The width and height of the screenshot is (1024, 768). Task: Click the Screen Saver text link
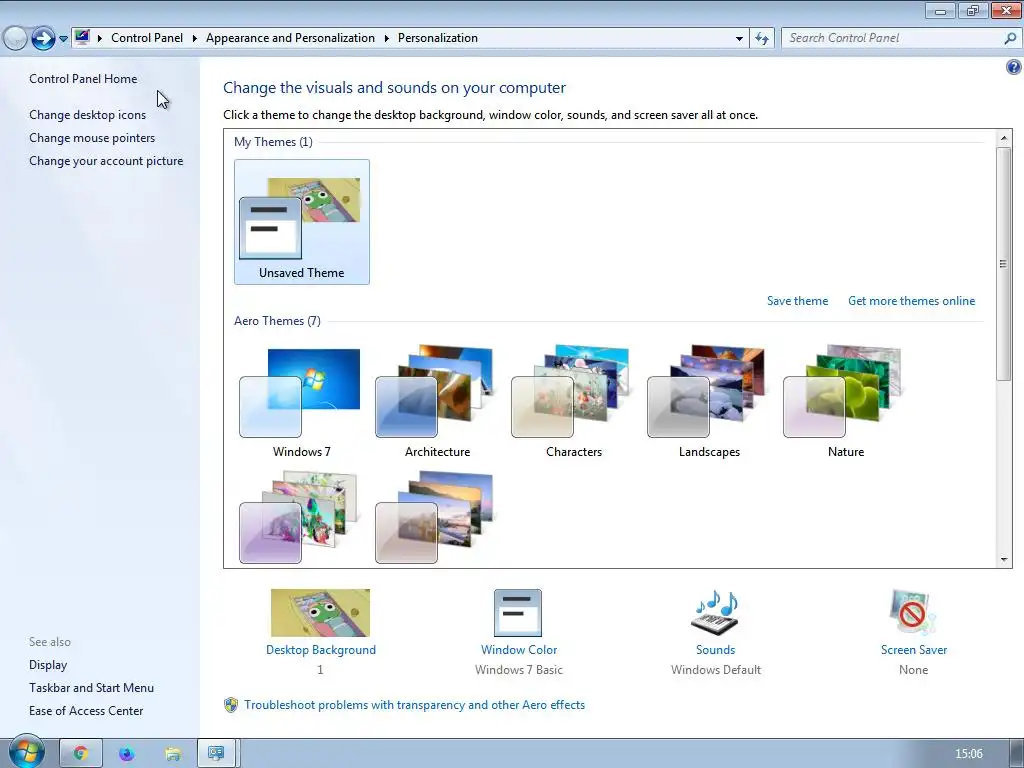[913, 650]
